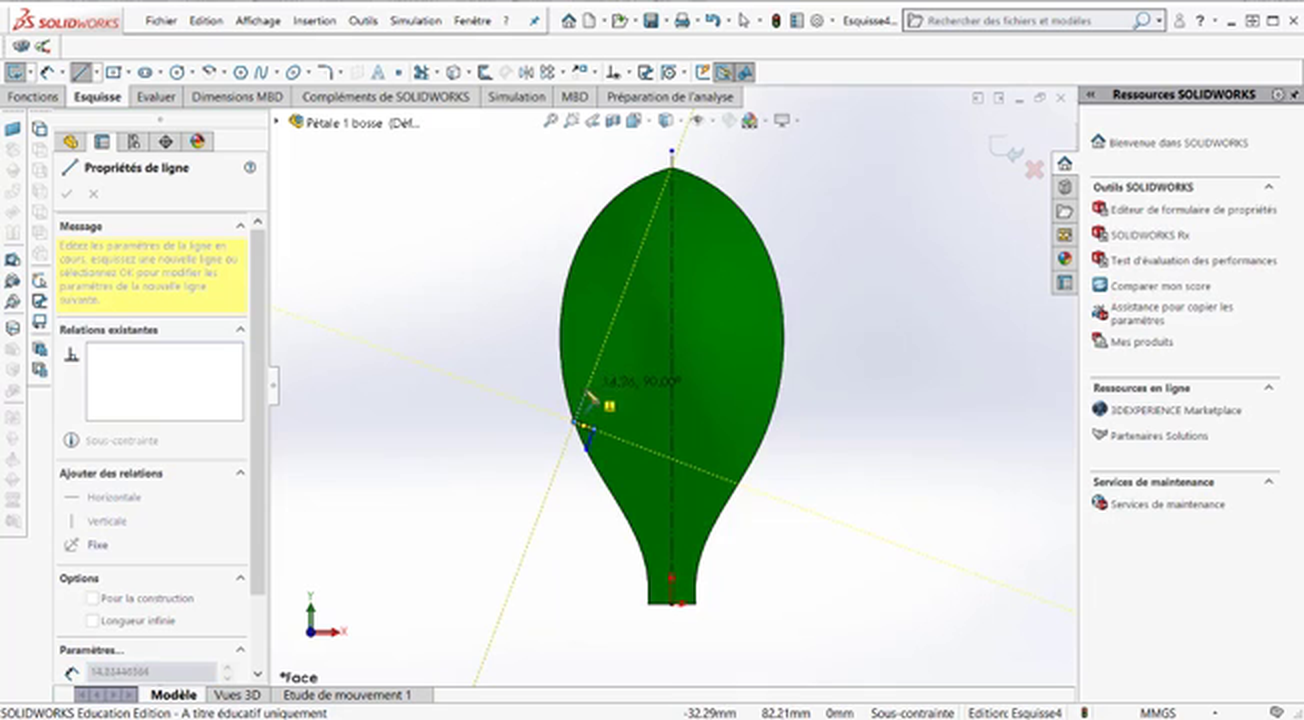
Task: Click the Rebuild traffic light icon
Action: (x=774, y=21)
